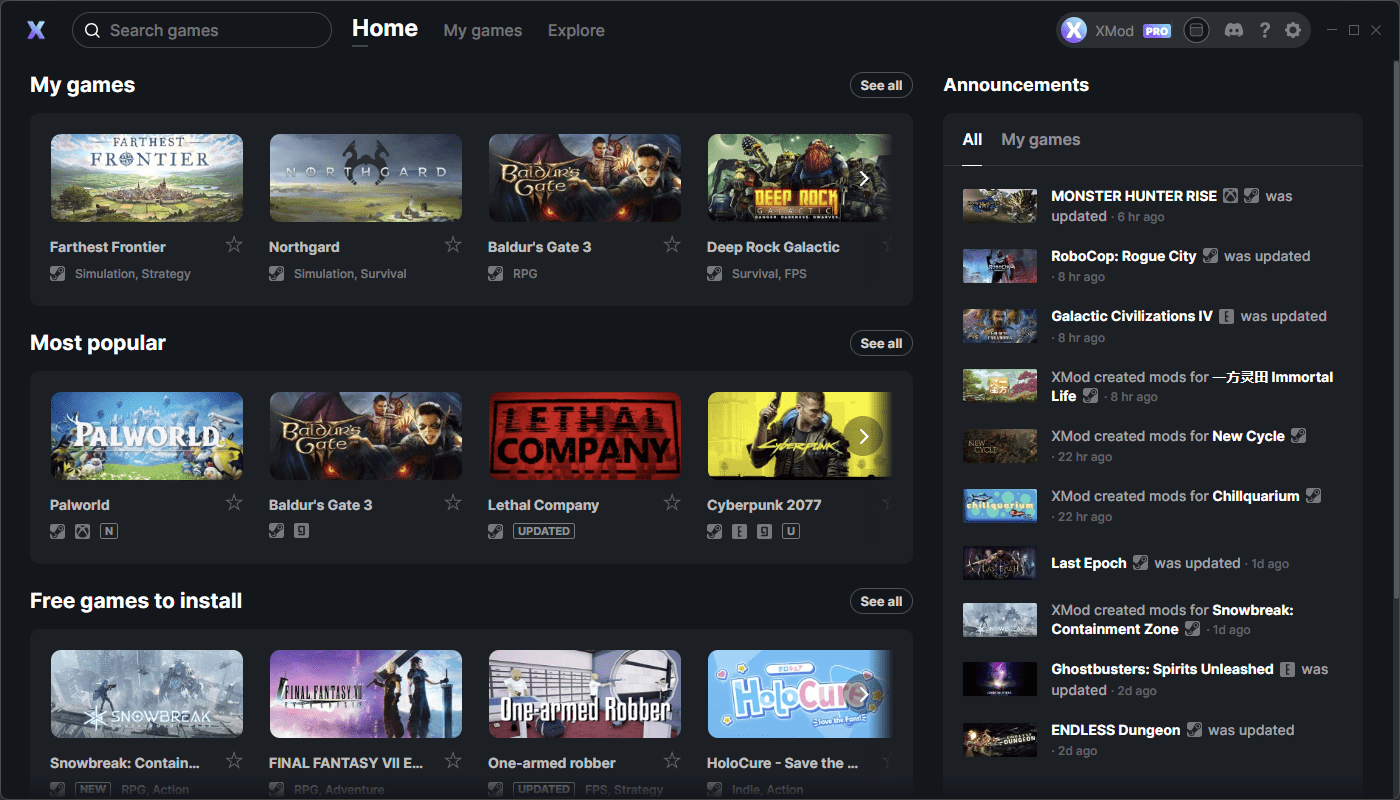Click the U platform badge under Cyberpunk 2077

[791, 531]
